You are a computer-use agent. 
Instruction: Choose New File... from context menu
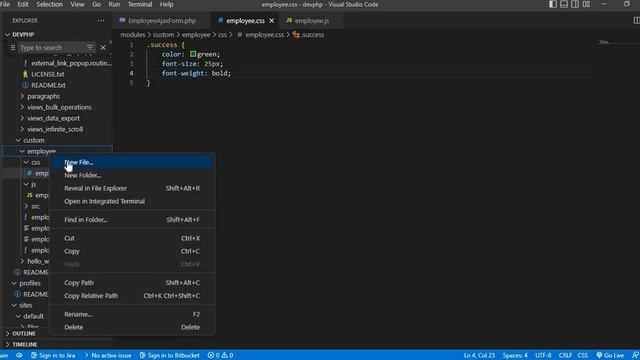(132, 162)
